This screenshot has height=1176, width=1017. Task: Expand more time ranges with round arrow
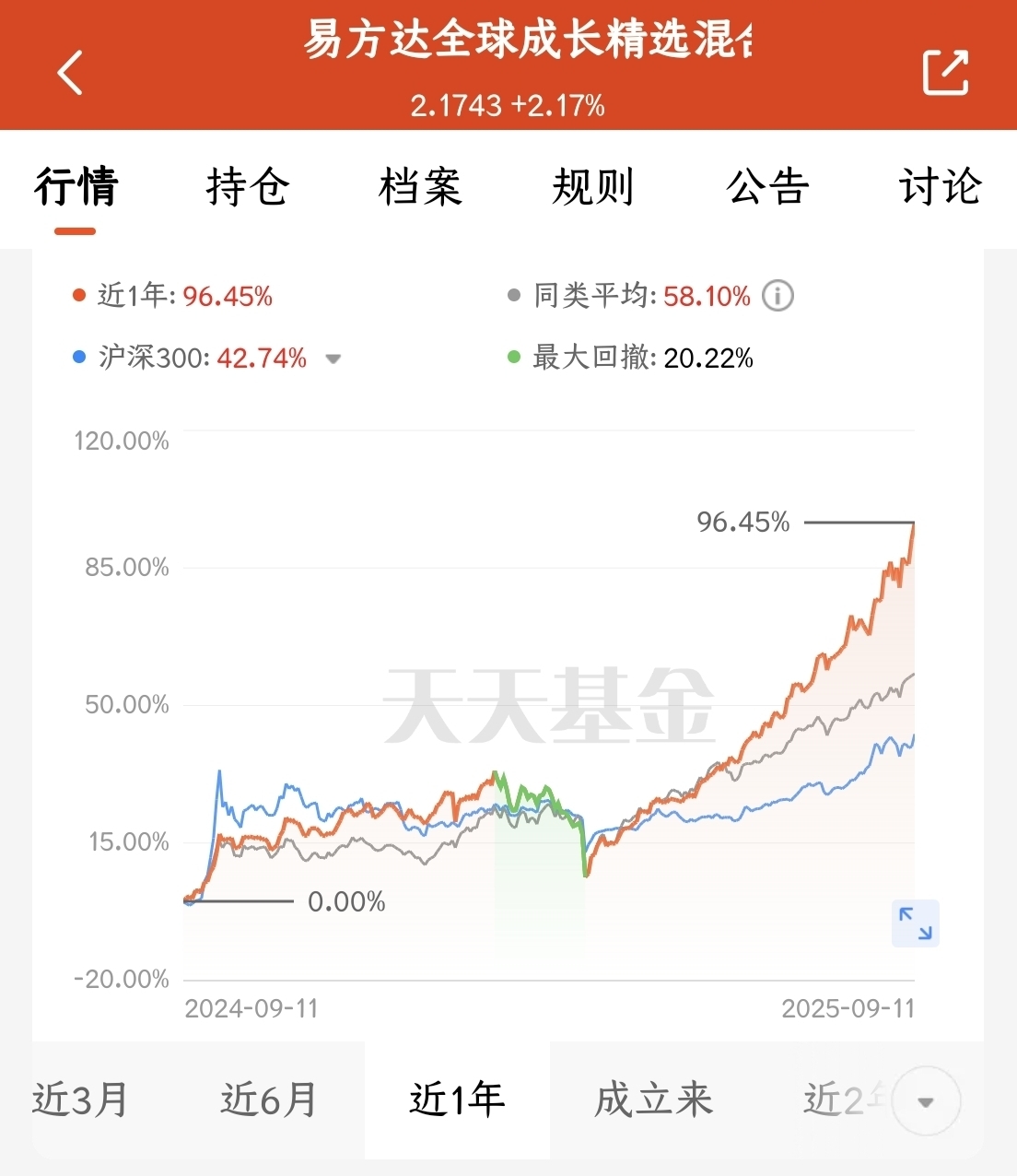tap(927, 1101)
